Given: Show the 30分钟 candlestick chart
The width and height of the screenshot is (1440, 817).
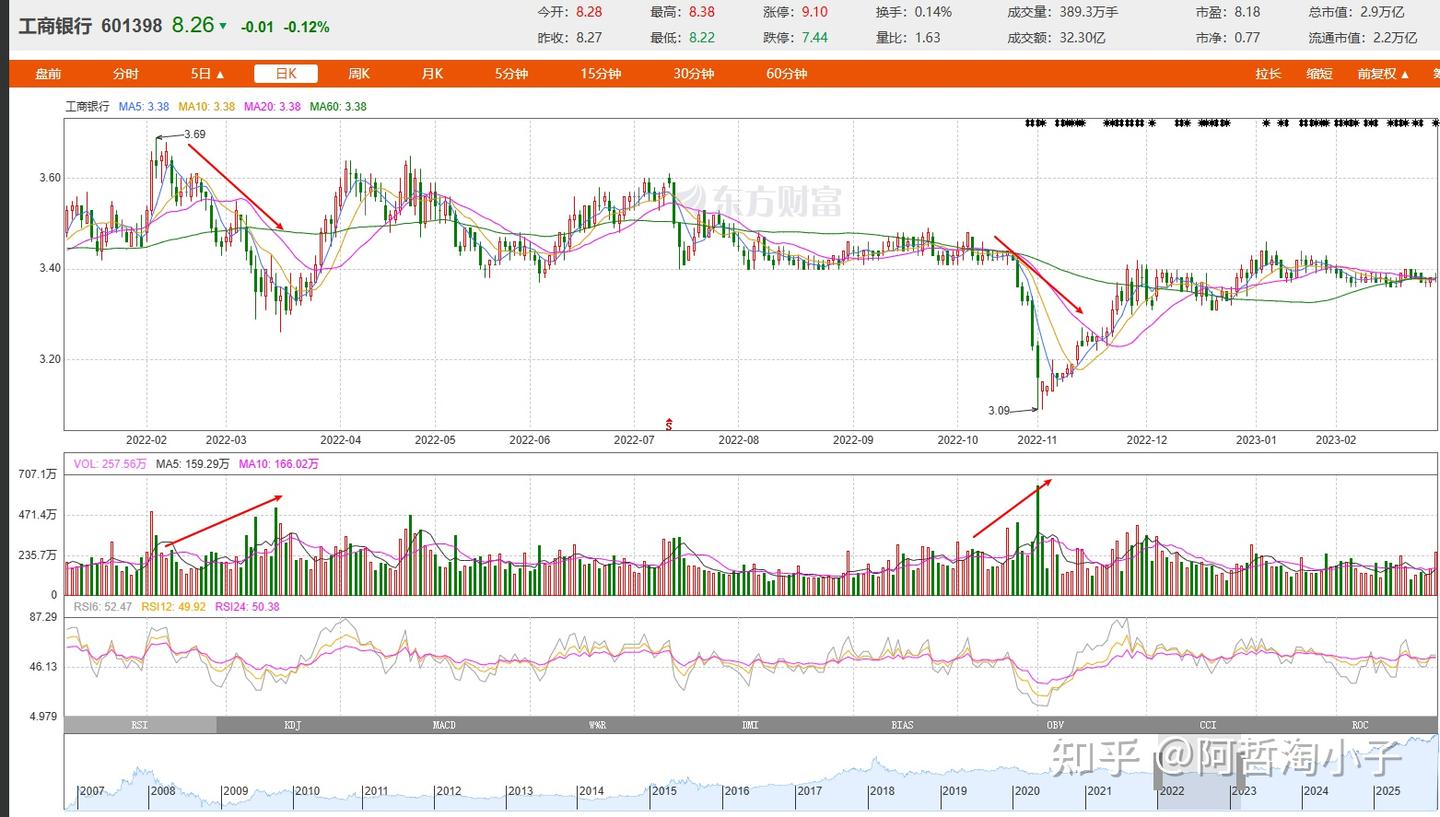Looking at the screenshot, I should click(x=694, y=74).
